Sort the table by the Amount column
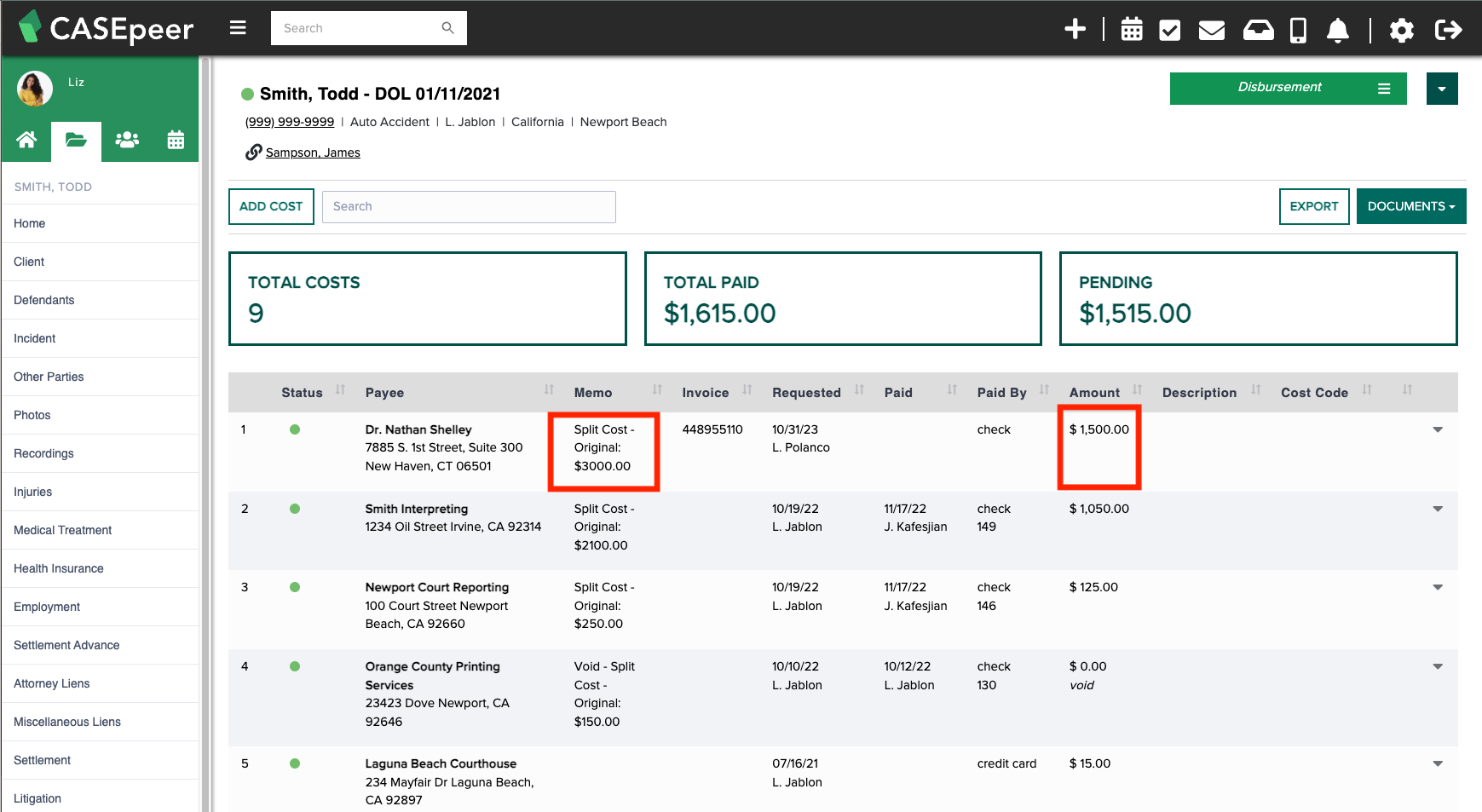 [1094, 393]
